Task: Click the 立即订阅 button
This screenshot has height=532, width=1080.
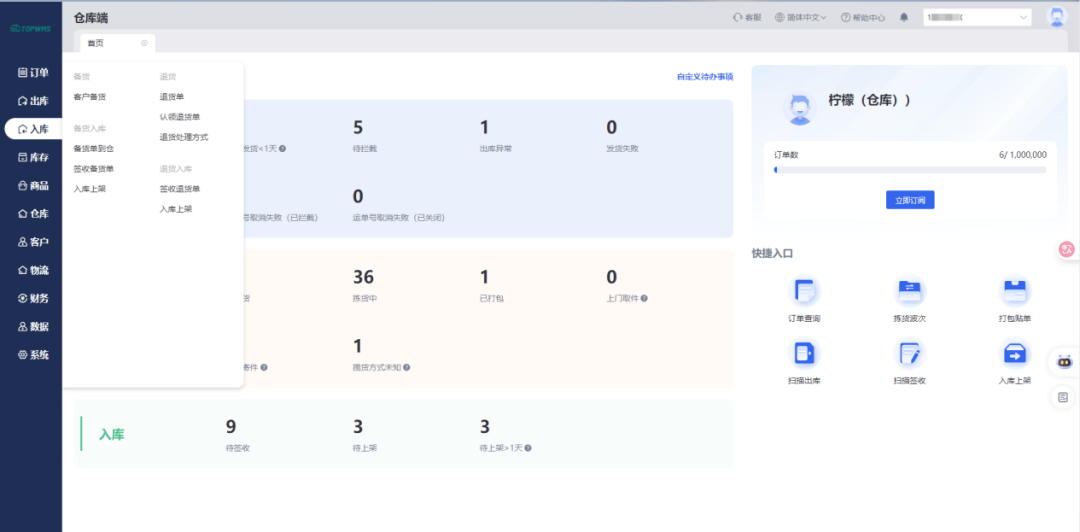Action: [x=909, y=200]
